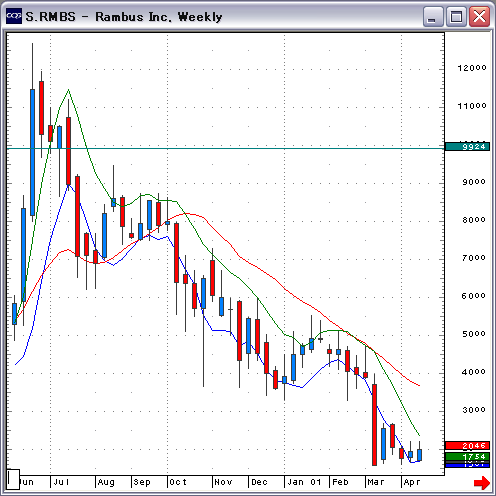
Task: Click the S.RMBS Rambus Inc. Weekly title text
Action: click(x=124, y=17)
